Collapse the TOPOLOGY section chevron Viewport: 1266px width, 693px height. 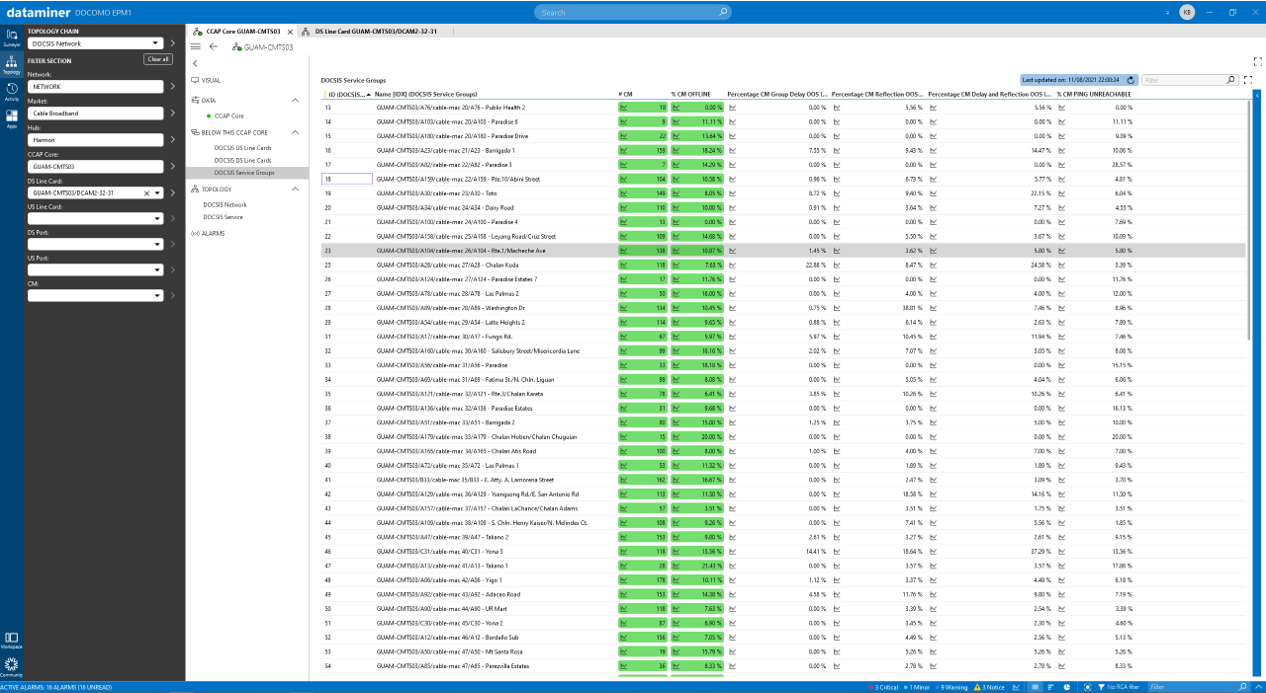[x=295, y=189]
